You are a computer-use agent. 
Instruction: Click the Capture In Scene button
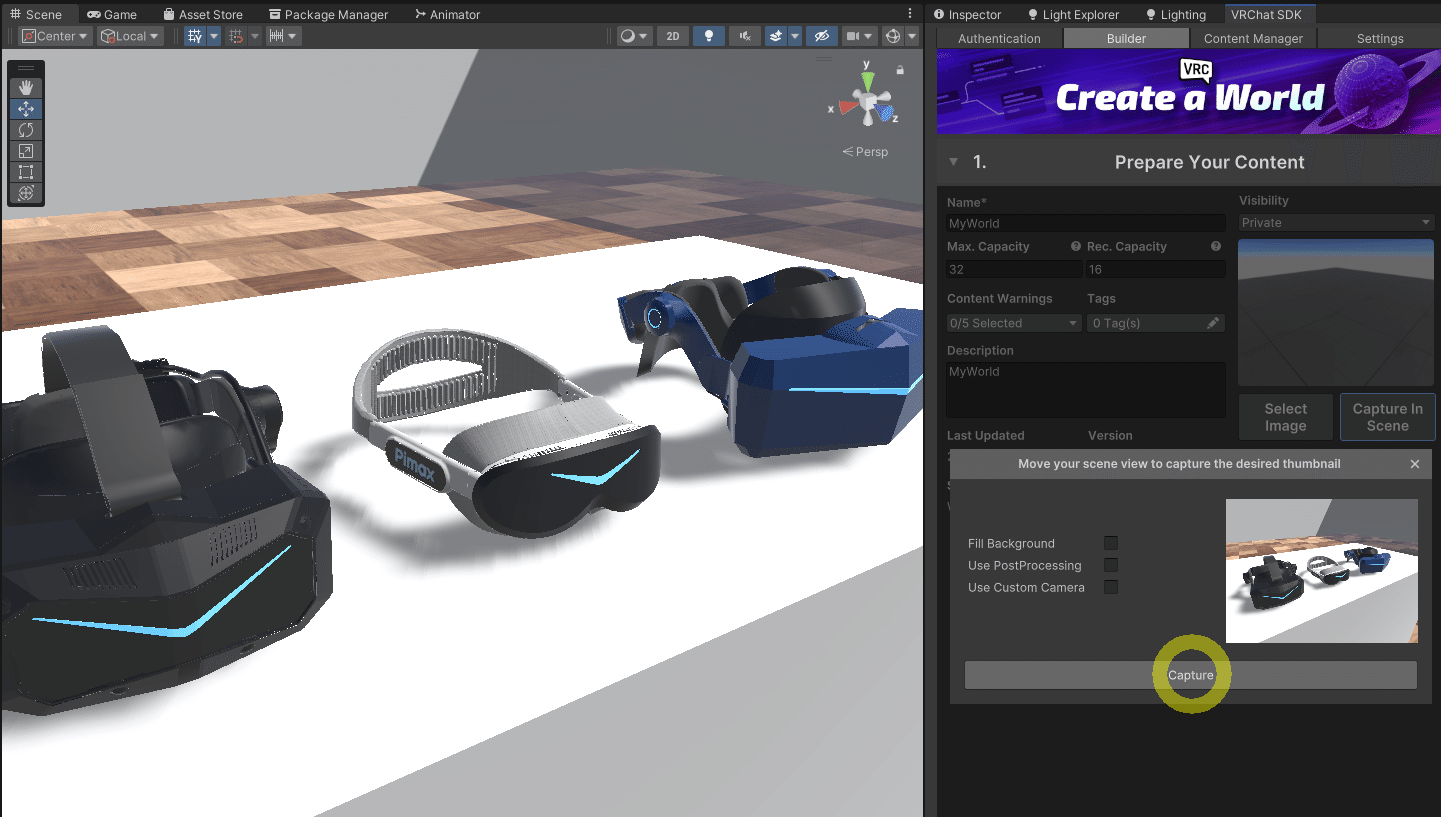[x=1387, y=417]
